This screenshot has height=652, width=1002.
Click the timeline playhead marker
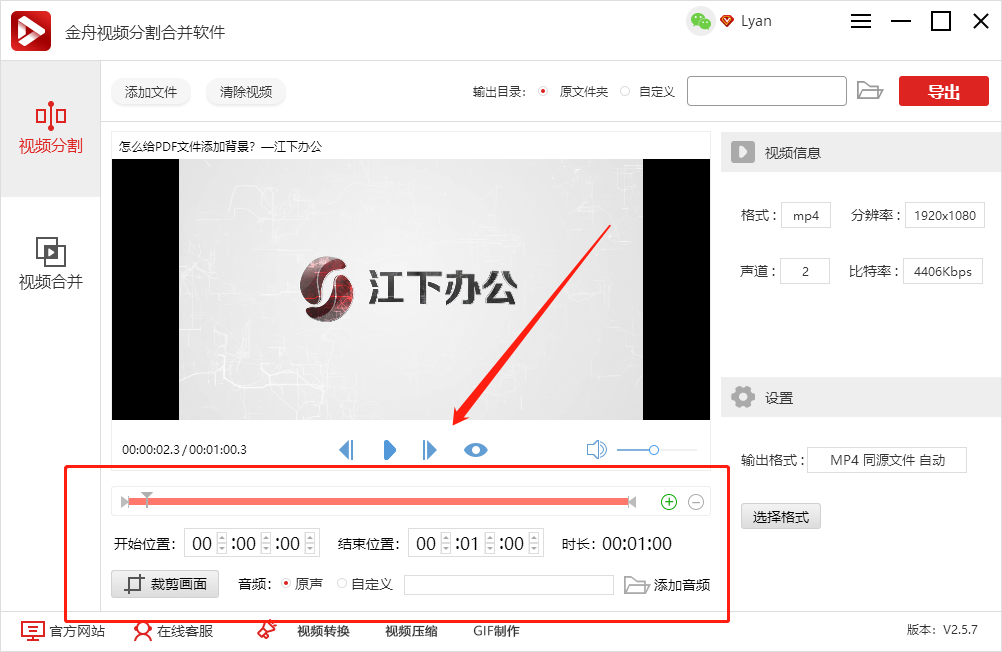tap(147, 499)
